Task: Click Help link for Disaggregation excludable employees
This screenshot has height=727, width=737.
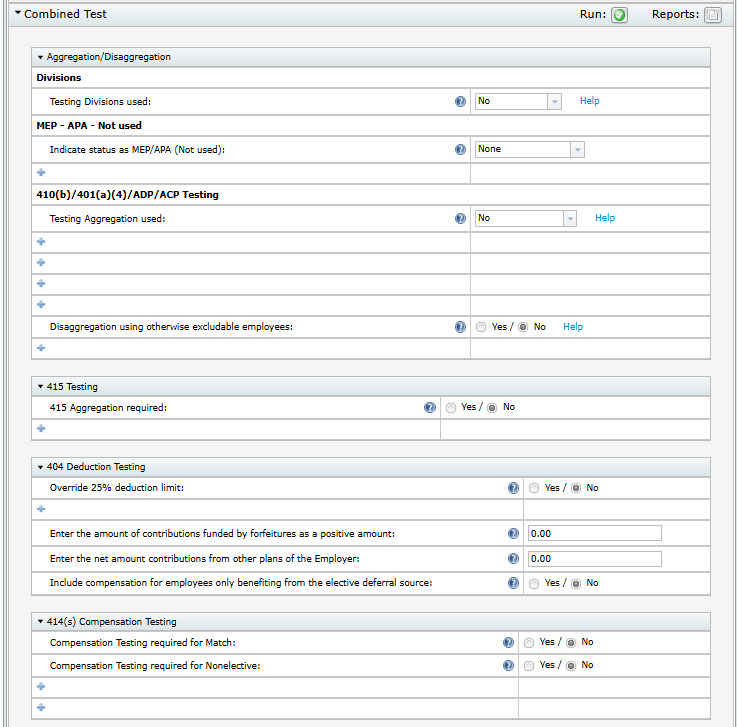Action: 572,327
